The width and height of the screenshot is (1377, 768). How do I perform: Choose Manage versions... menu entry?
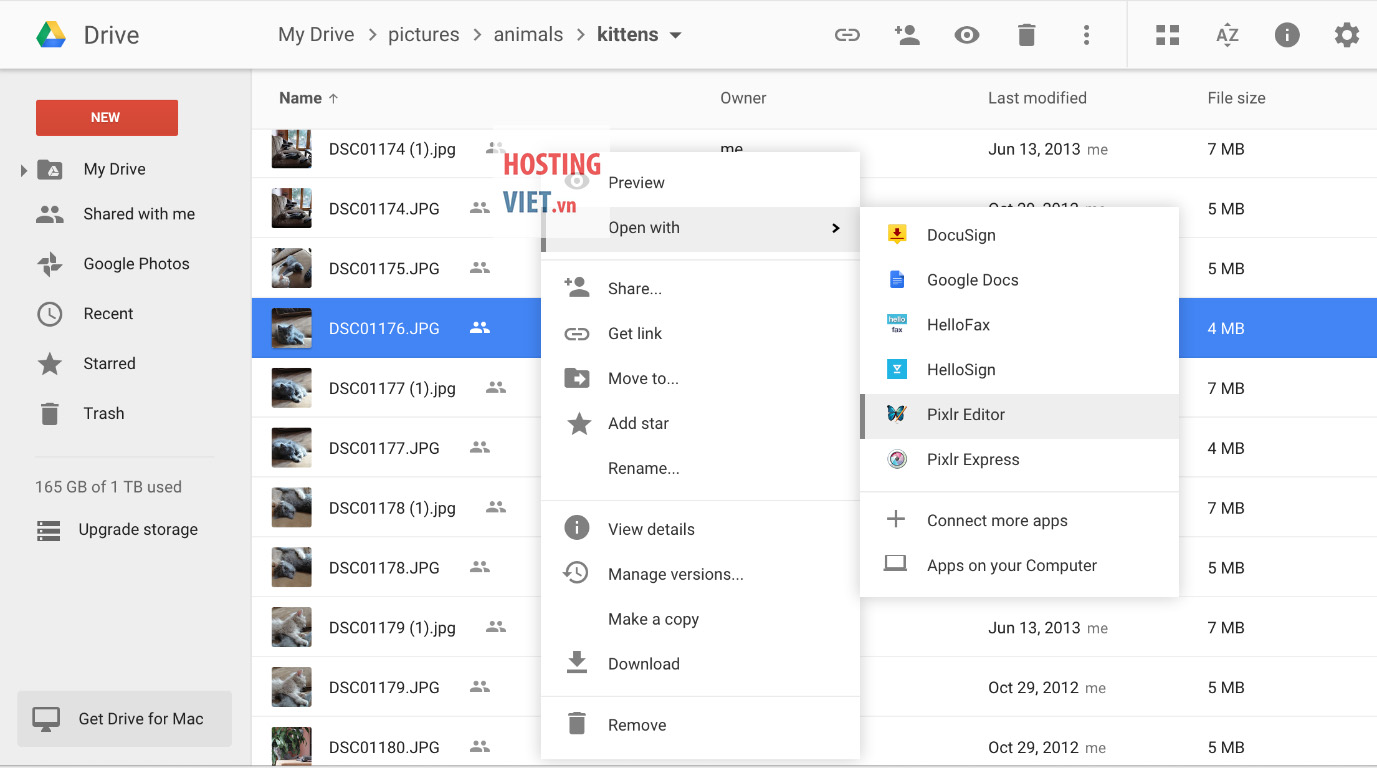[x=700, y=575]
